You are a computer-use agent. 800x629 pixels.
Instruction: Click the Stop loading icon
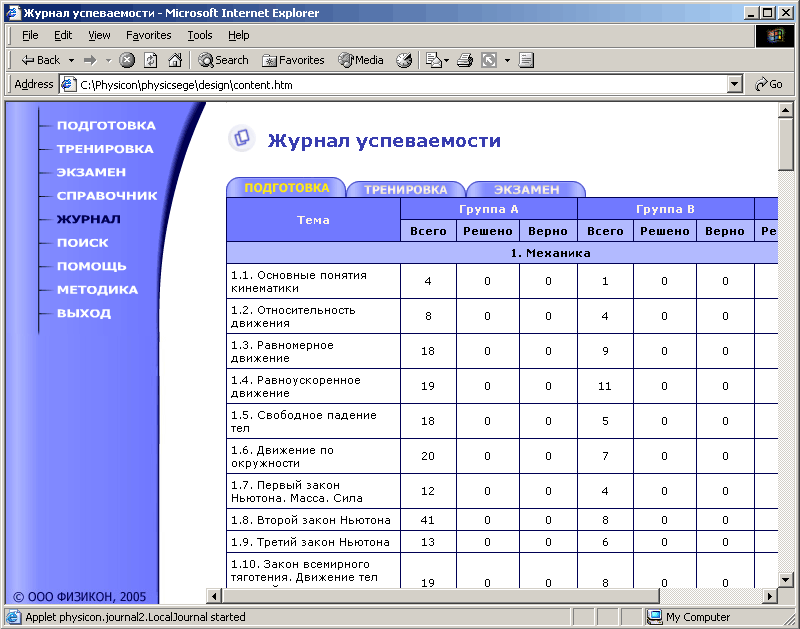click(127, 60)
